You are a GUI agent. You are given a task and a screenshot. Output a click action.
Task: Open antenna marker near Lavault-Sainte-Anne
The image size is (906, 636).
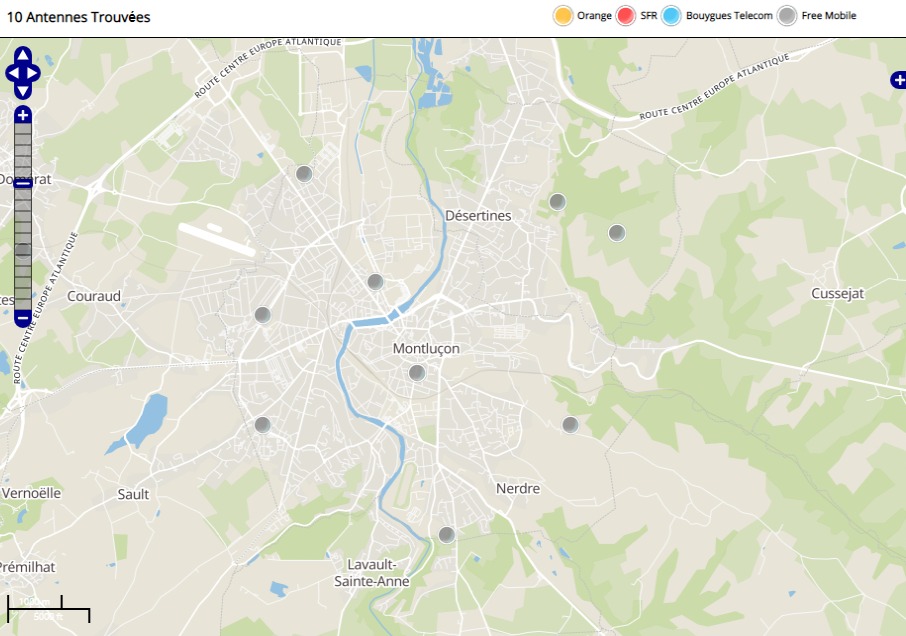click(446, 535)
